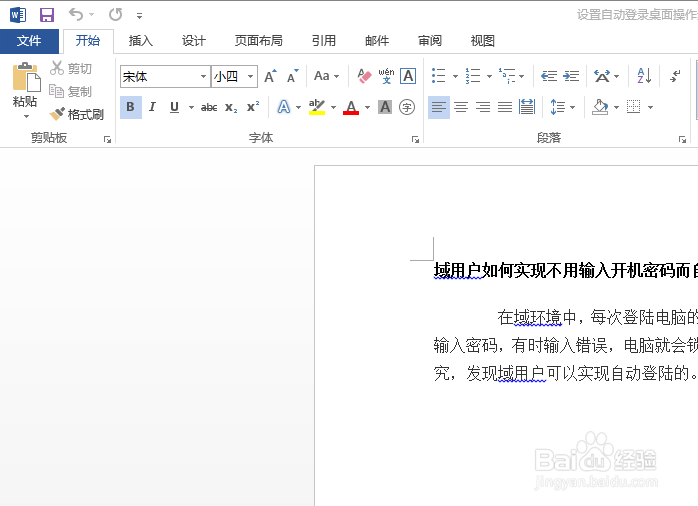Switch to the 邮件 (Mailings) tab
The width and height of the screenshot is (698, 506).
[x=377, y=41]
